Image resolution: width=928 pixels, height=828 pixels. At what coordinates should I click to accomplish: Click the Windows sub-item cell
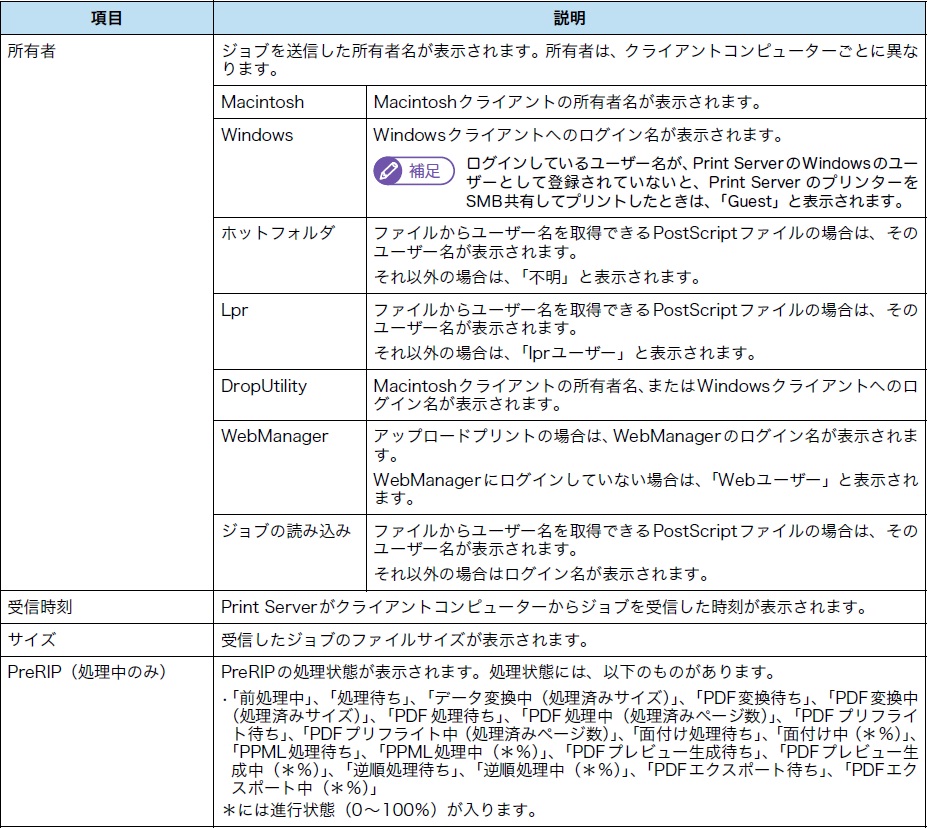(257, 134)
